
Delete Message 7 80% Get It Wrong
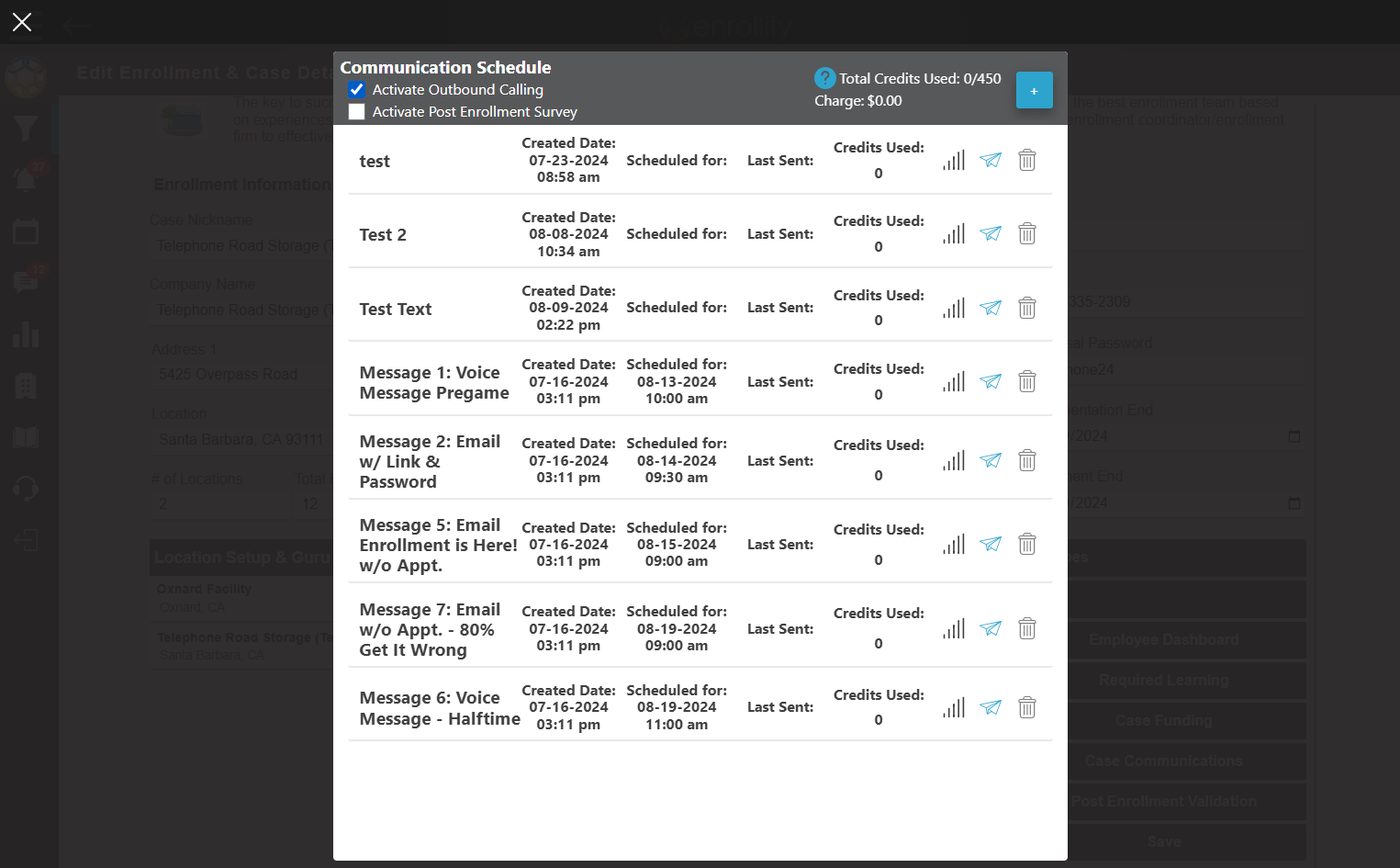pyautogui.click(x=1027, y=628)
